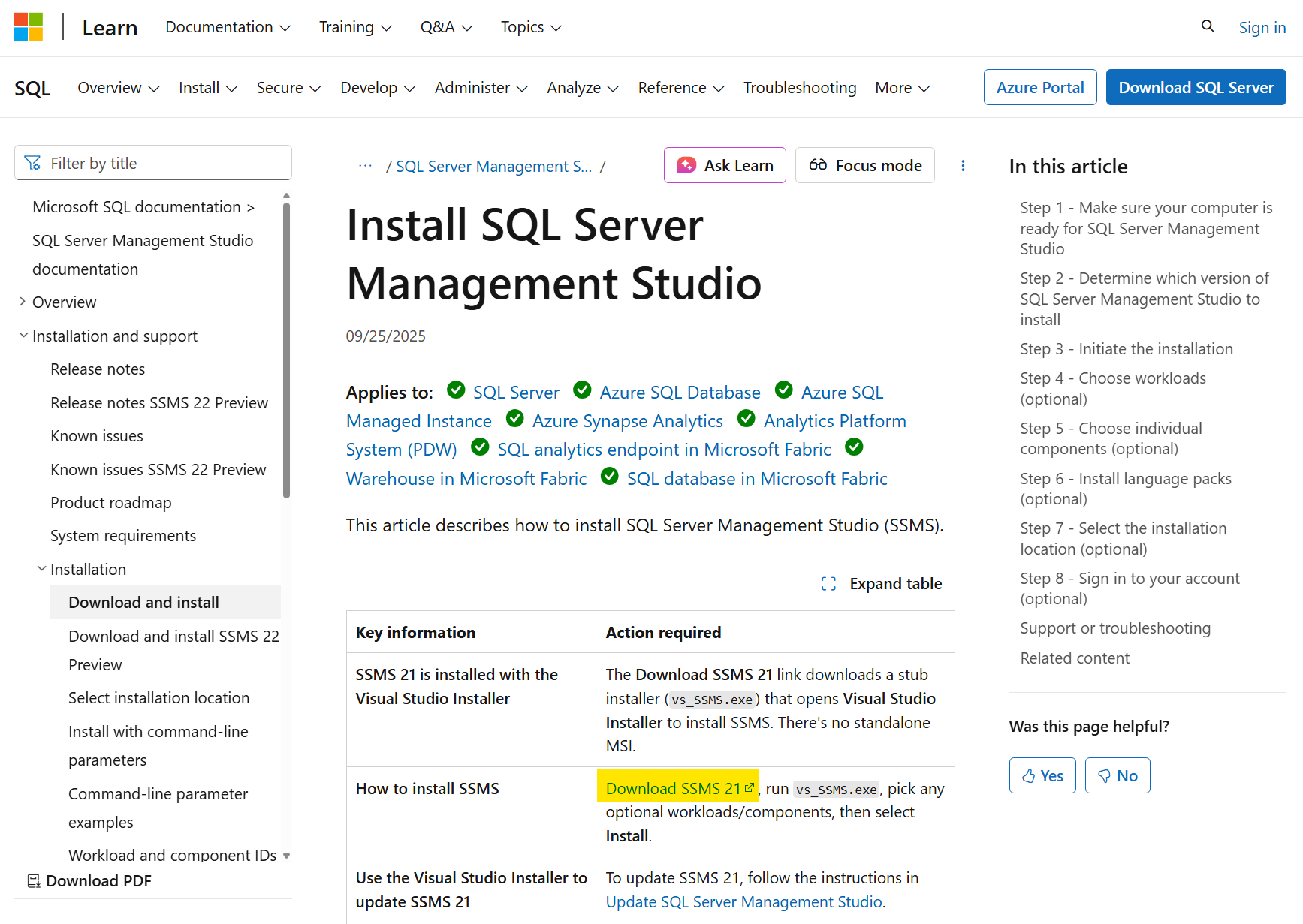Screen dimensions: 1303x924
Task: Click the Filter by title input field
Action: point(153,163)
